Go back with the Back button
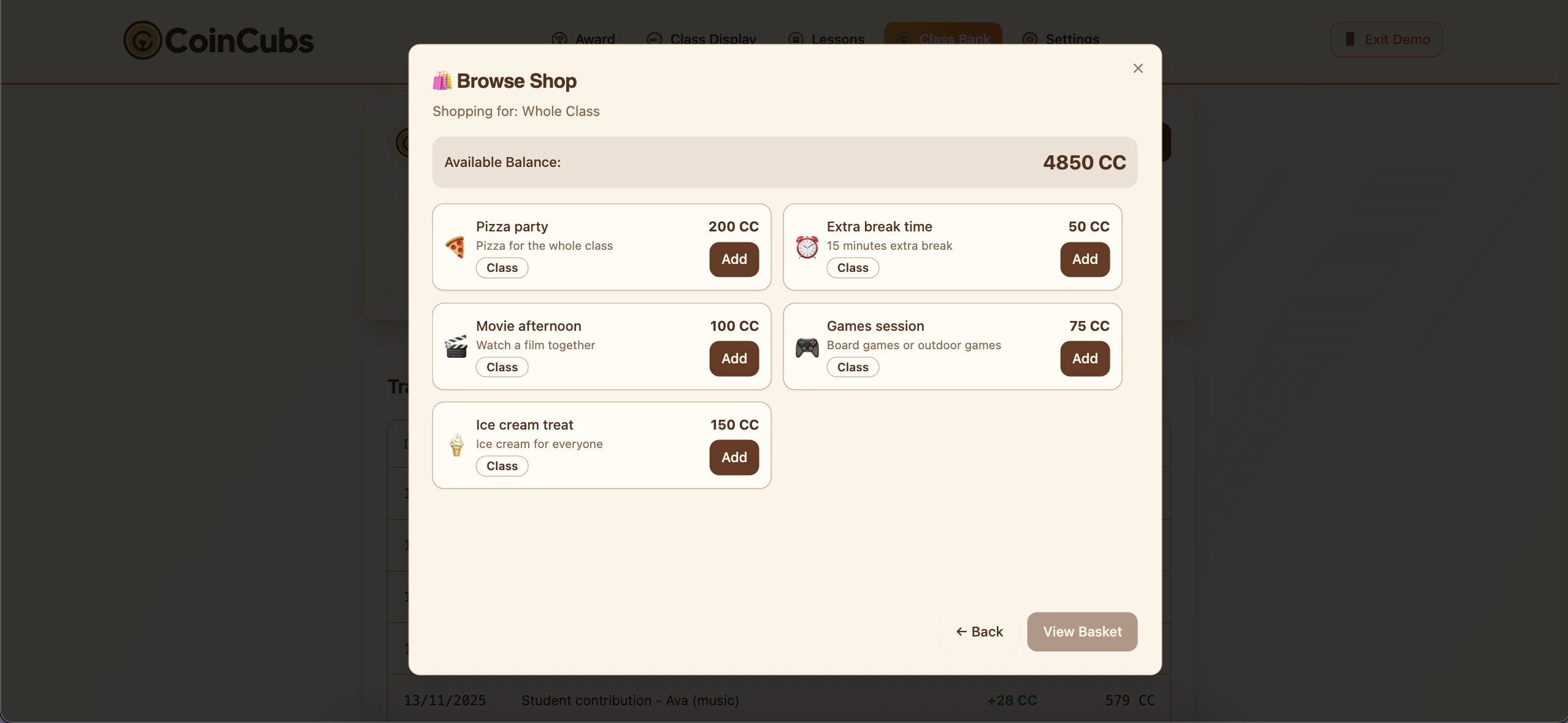 979,632
